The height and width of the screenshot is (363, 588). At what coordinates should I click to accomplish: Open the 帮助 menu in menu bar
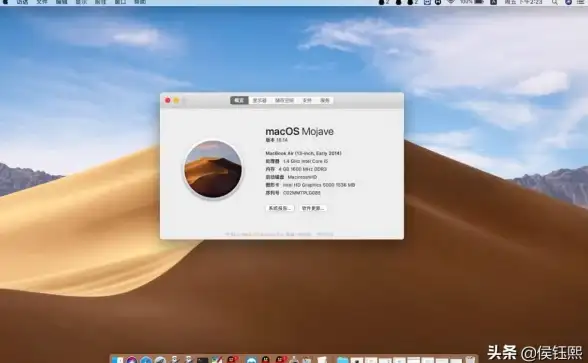pos(140,2)
